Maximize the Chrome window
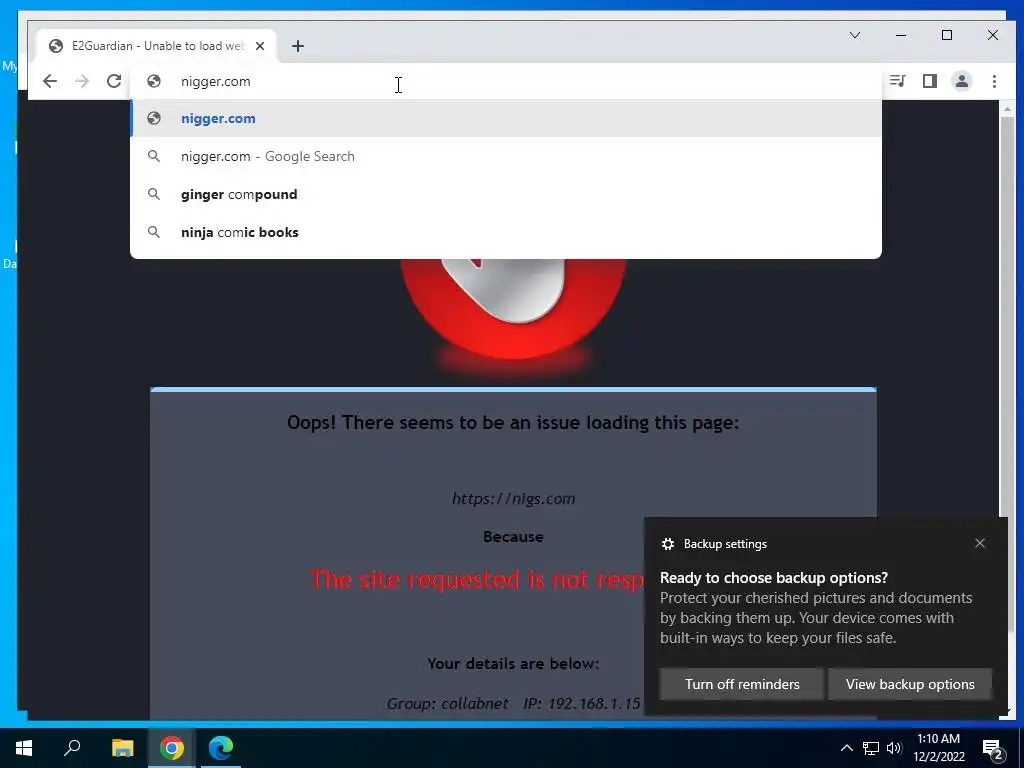 coord(947,35)
